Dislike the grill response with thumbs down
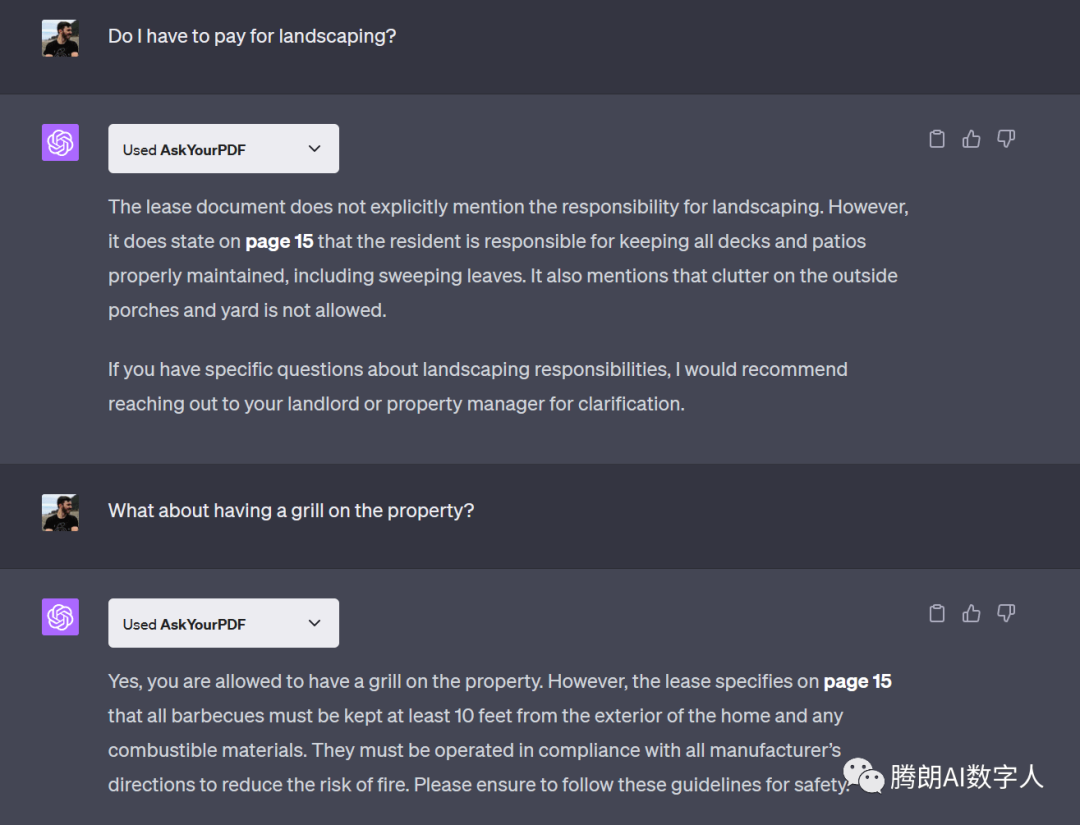 click(x=1006, y=613)
